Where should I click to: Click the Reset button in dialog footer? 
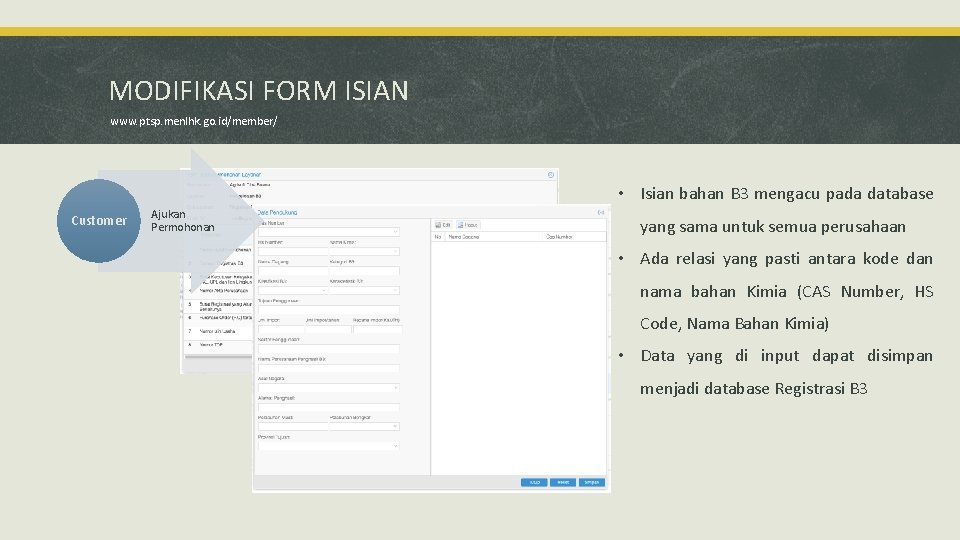(x=563, y=482)
